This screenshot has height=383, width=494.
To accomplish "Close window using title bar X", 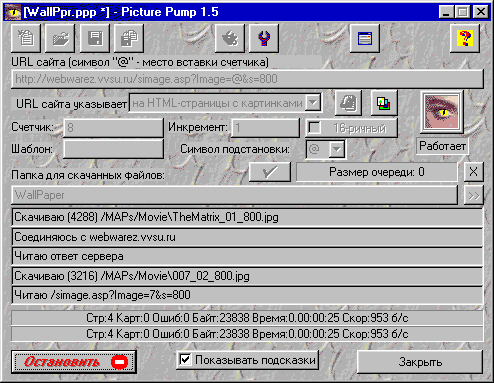I will coord(481,12).
